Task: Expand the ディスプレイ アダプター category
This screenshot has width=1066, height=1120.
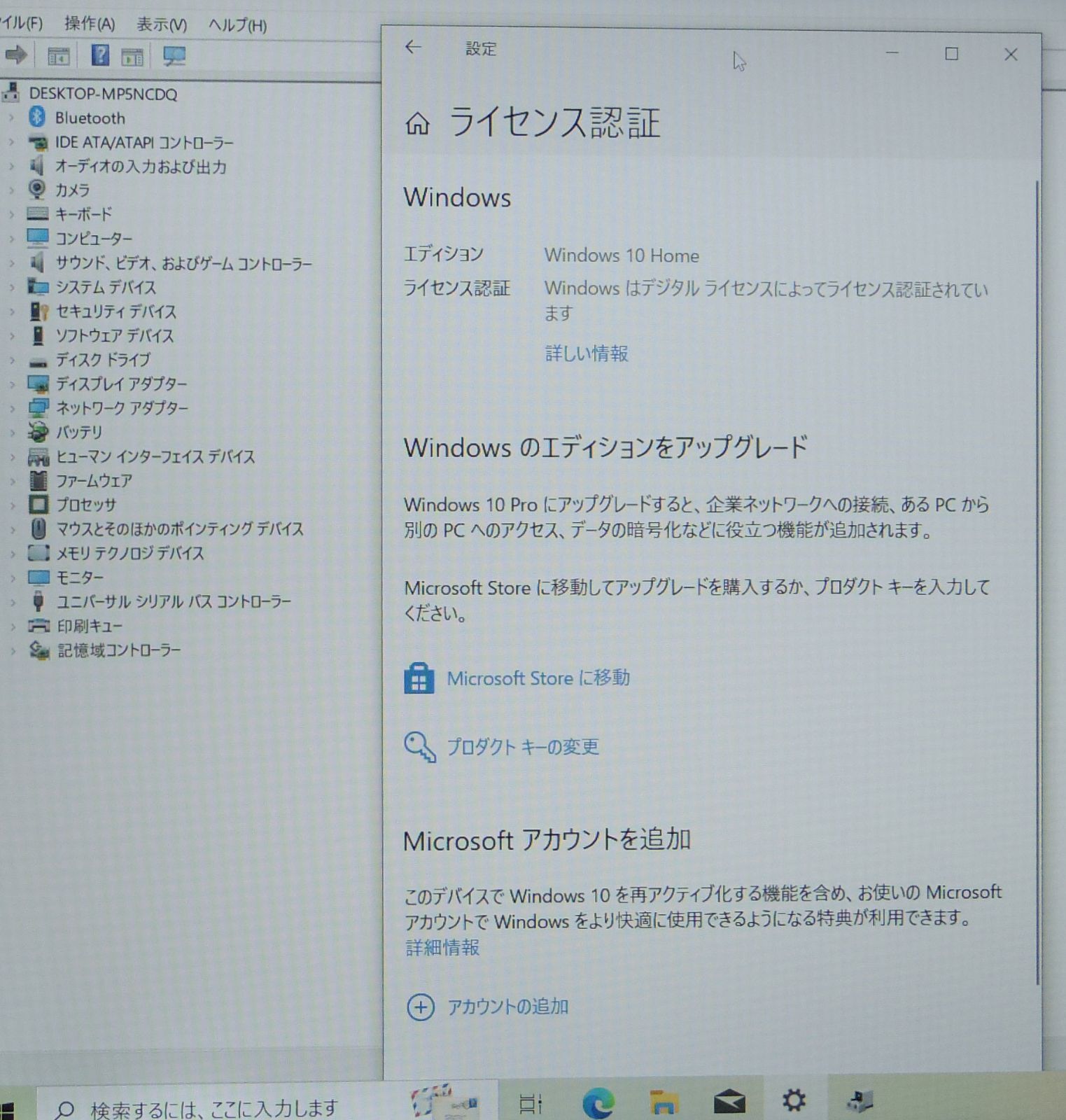Action: click(x=11, y=384)
